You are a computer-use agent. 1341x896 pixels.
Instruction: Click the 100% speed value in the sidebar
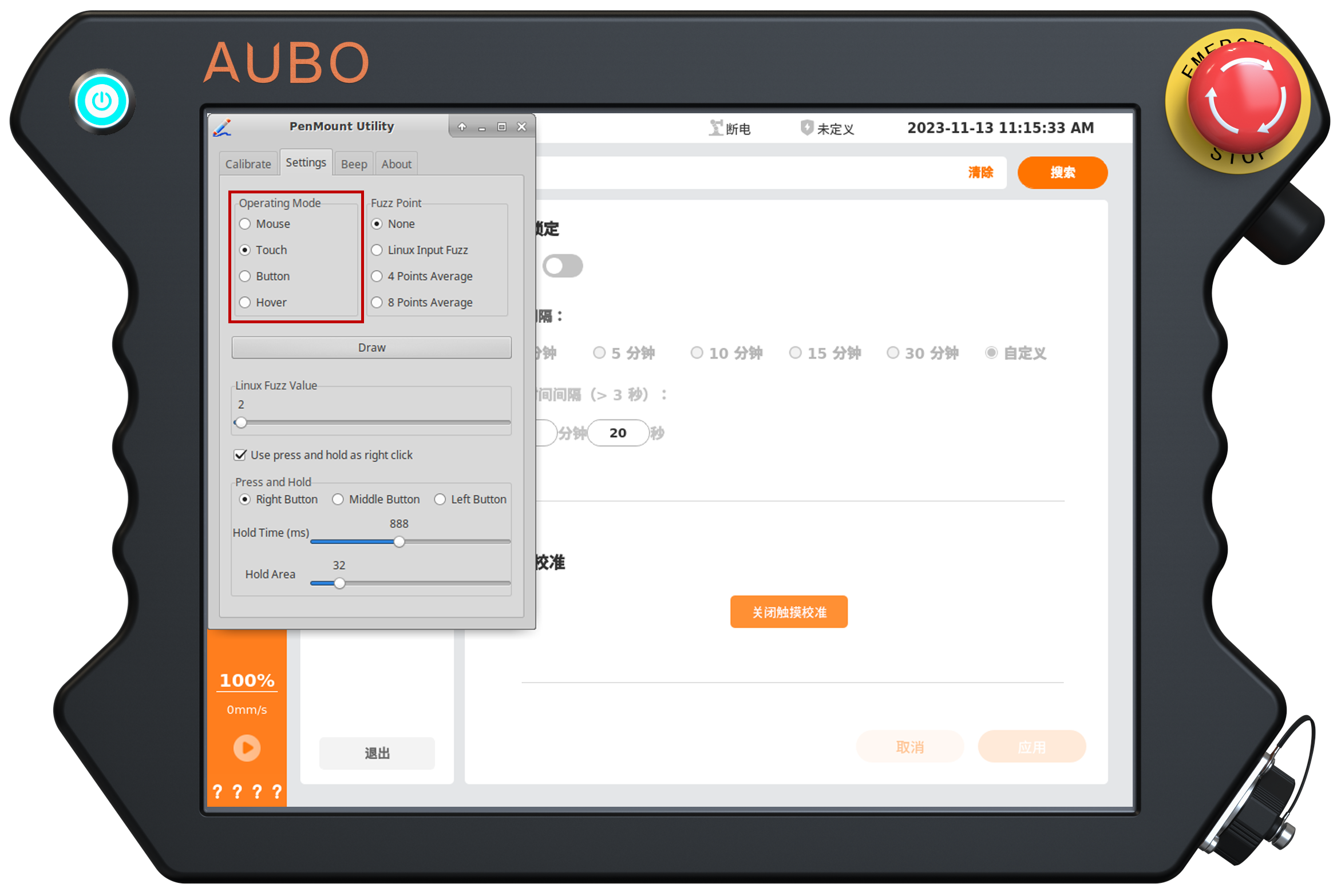tap(247, 680)
